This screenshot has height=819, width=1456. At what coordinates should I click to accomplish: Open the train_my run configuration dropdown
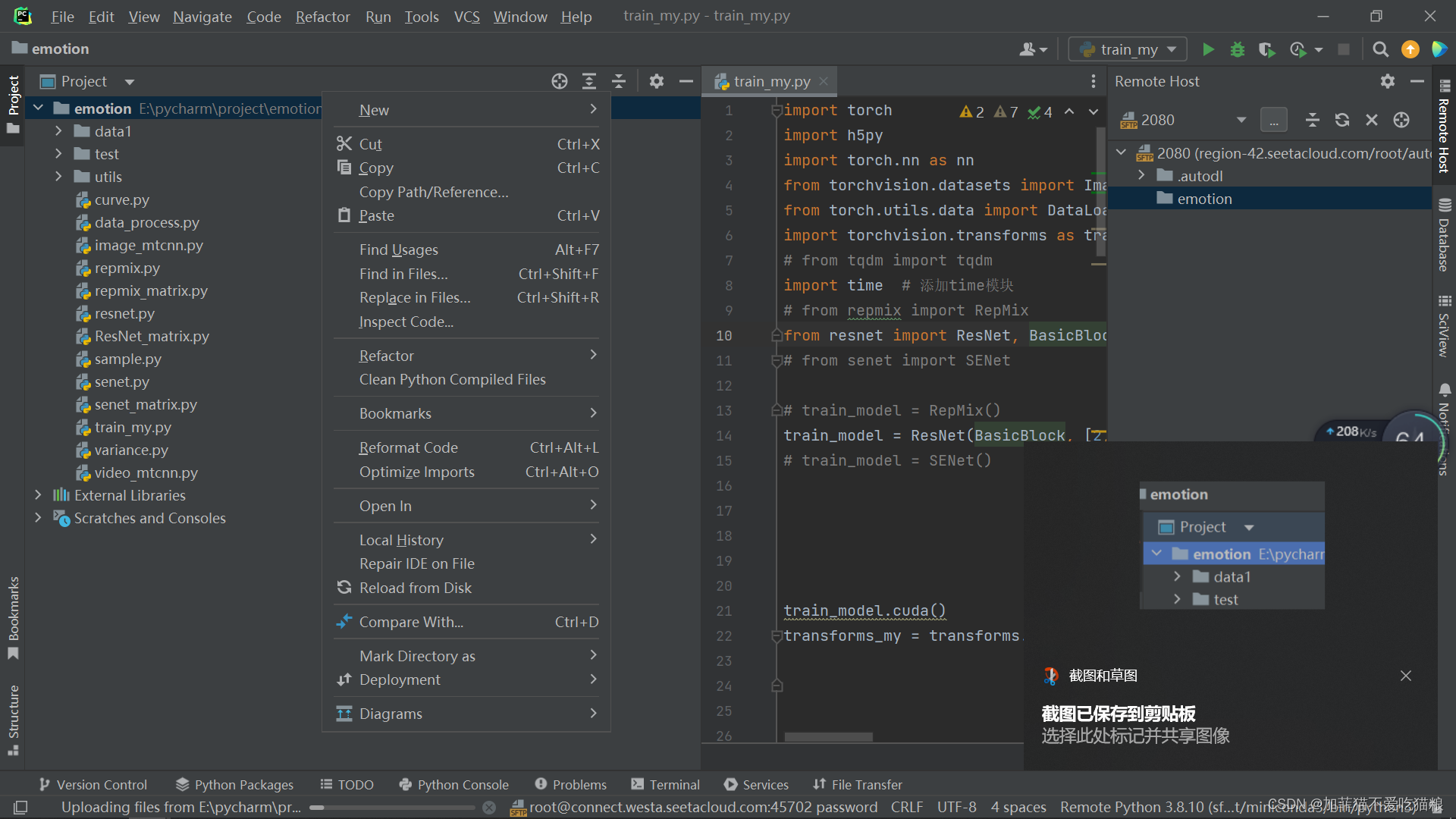click(x=1128, y=49)
